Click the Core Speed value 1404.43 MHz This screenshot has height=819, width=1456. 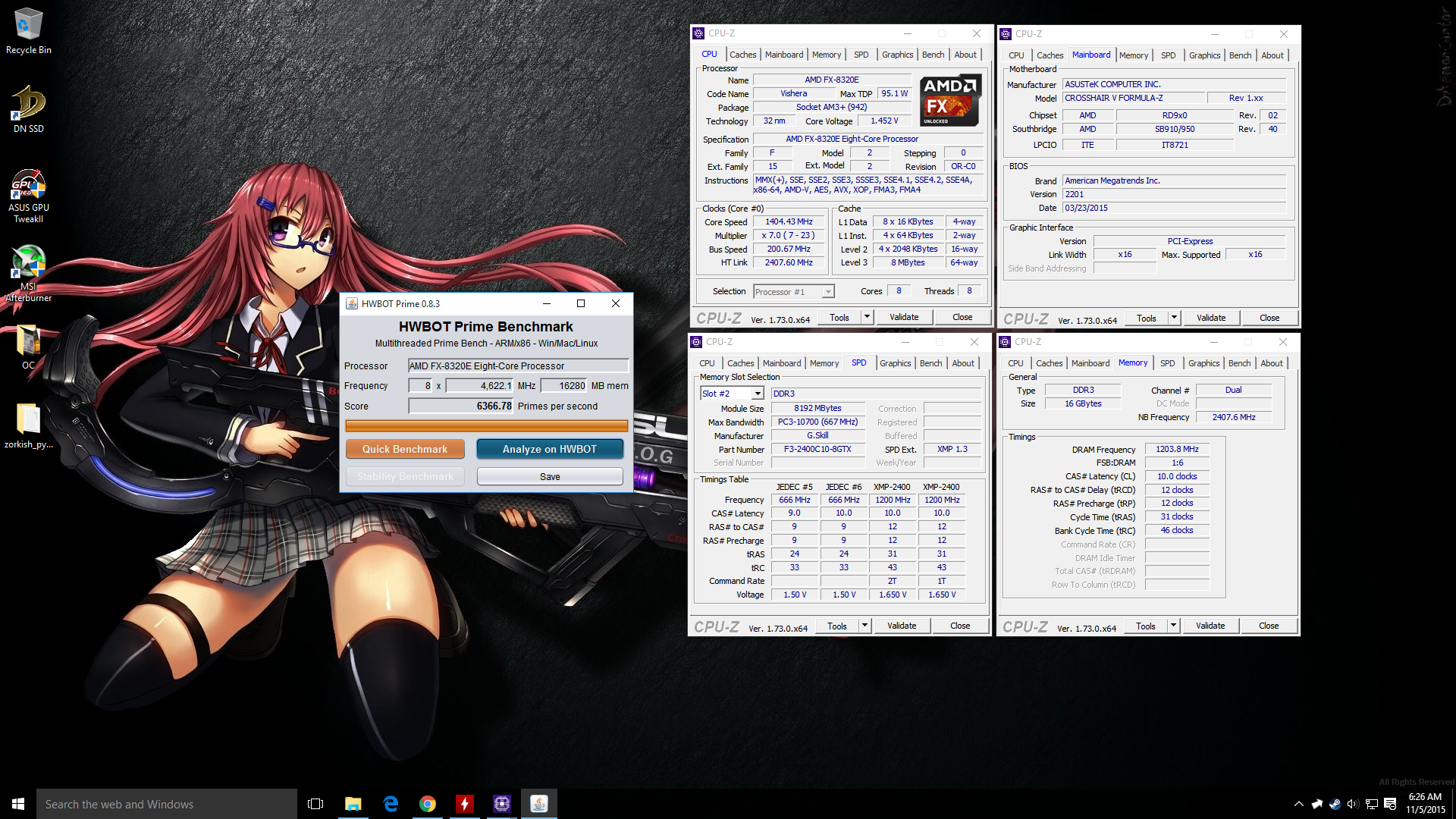coord(789,222)
